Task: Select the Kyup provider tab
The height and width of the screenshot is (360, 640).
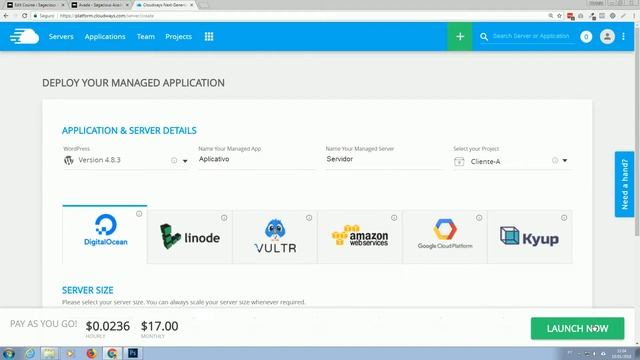Action: click(x=530, y=237)
